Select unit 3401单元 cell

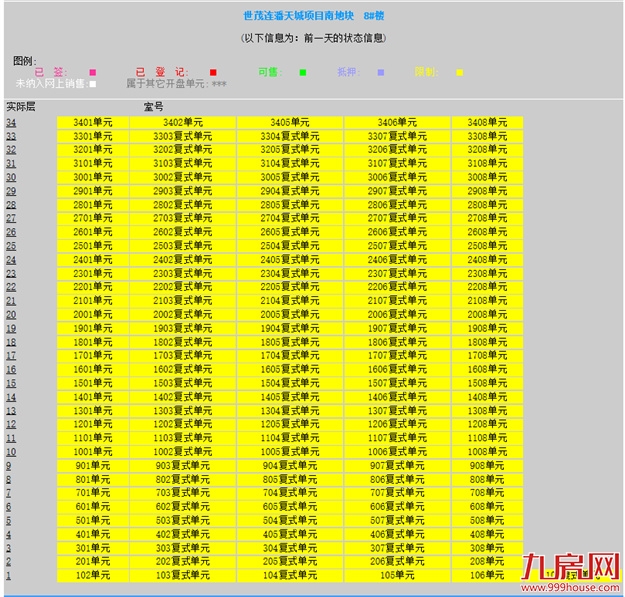tap(93, 123)
